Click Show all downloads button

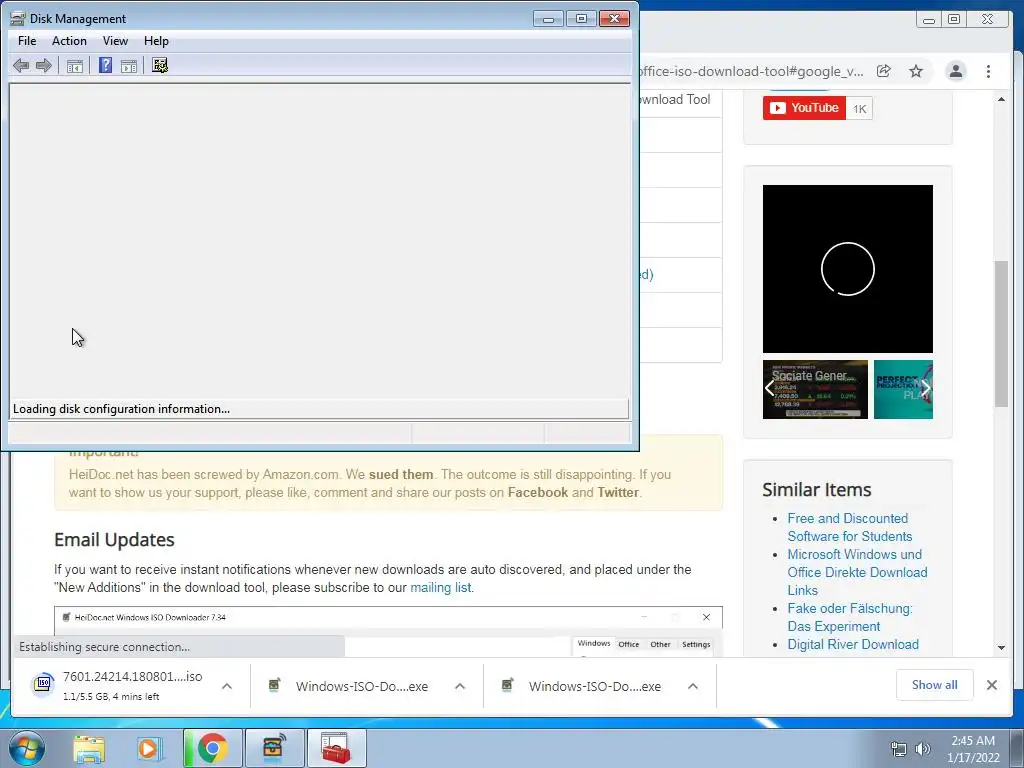(935, 684)
